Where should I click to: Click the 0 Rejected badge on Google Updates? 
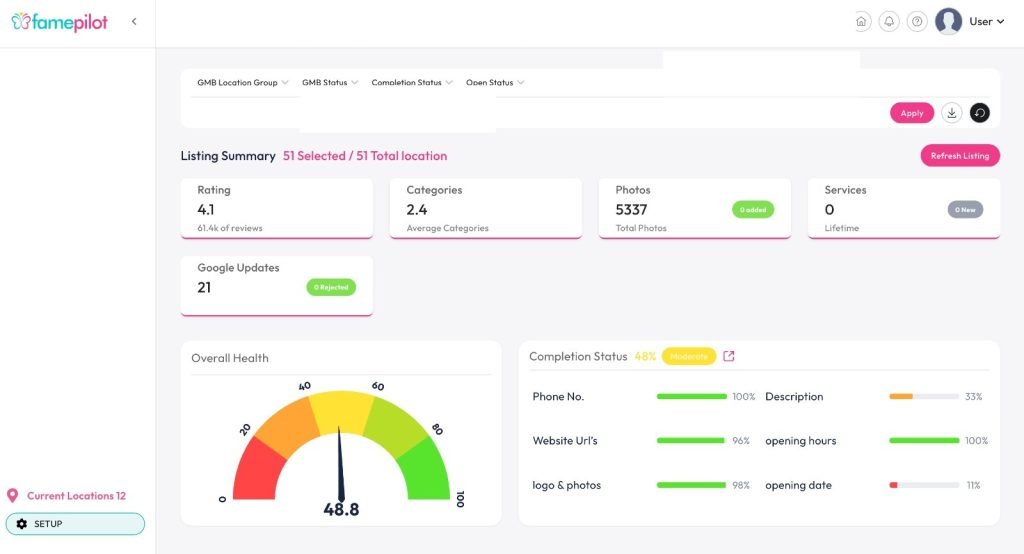click(x=331, y=287)
